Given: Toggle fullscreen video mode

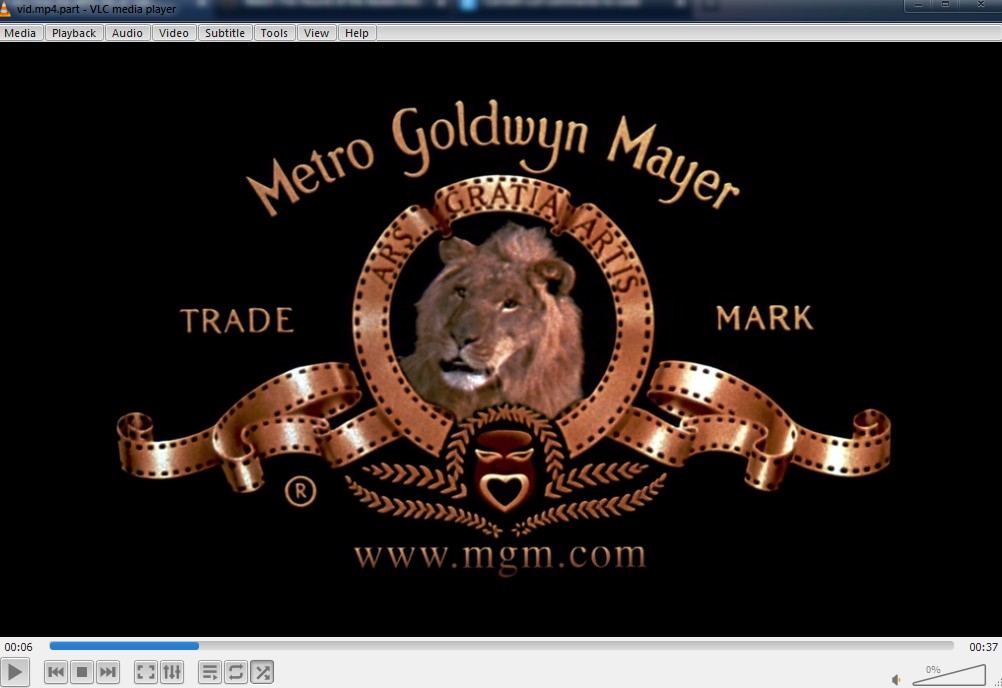Looking at the screenshot, I should 146,672.
